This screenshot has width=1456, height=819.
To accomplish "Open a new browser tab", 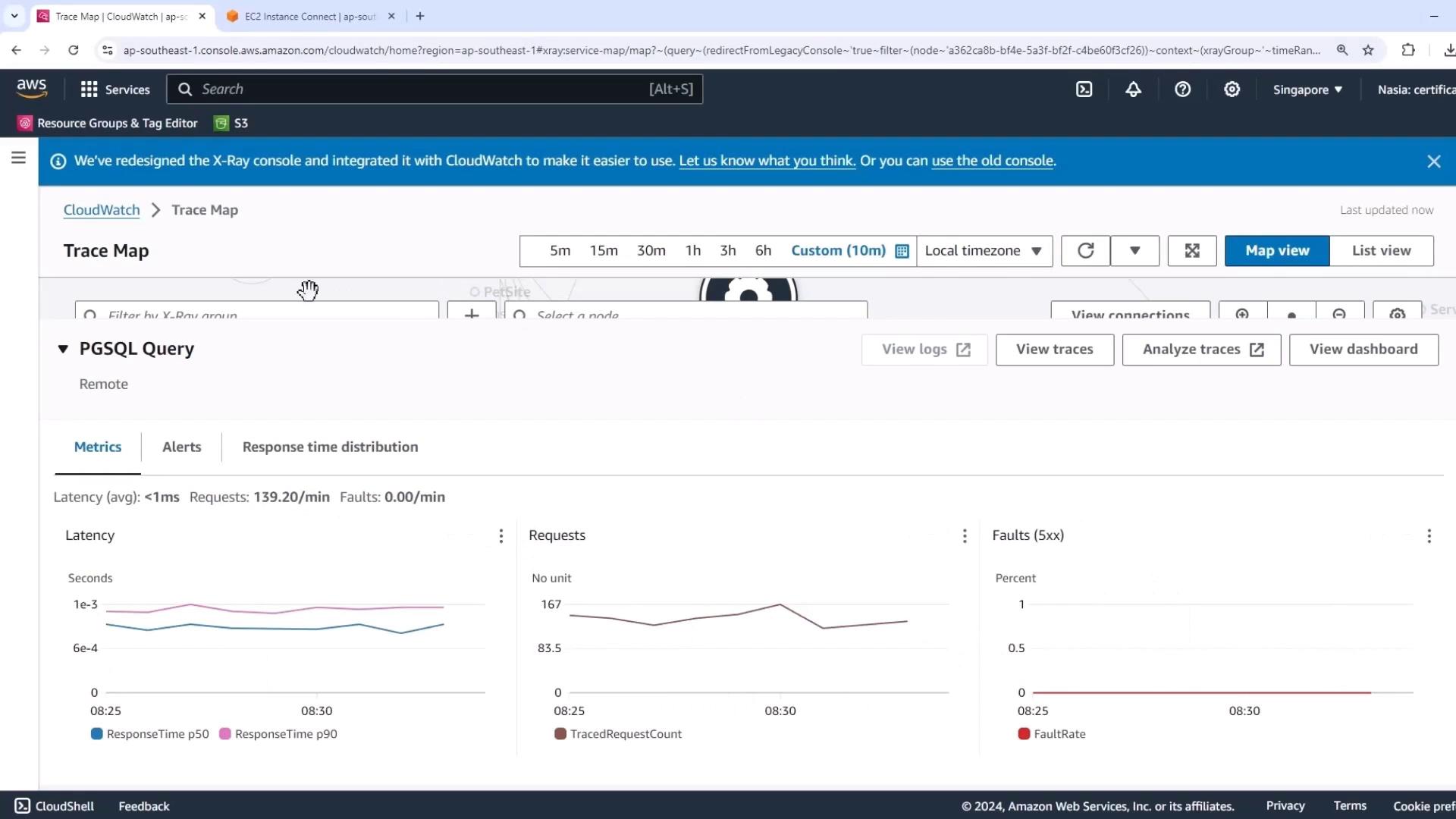I will point(420,16).
